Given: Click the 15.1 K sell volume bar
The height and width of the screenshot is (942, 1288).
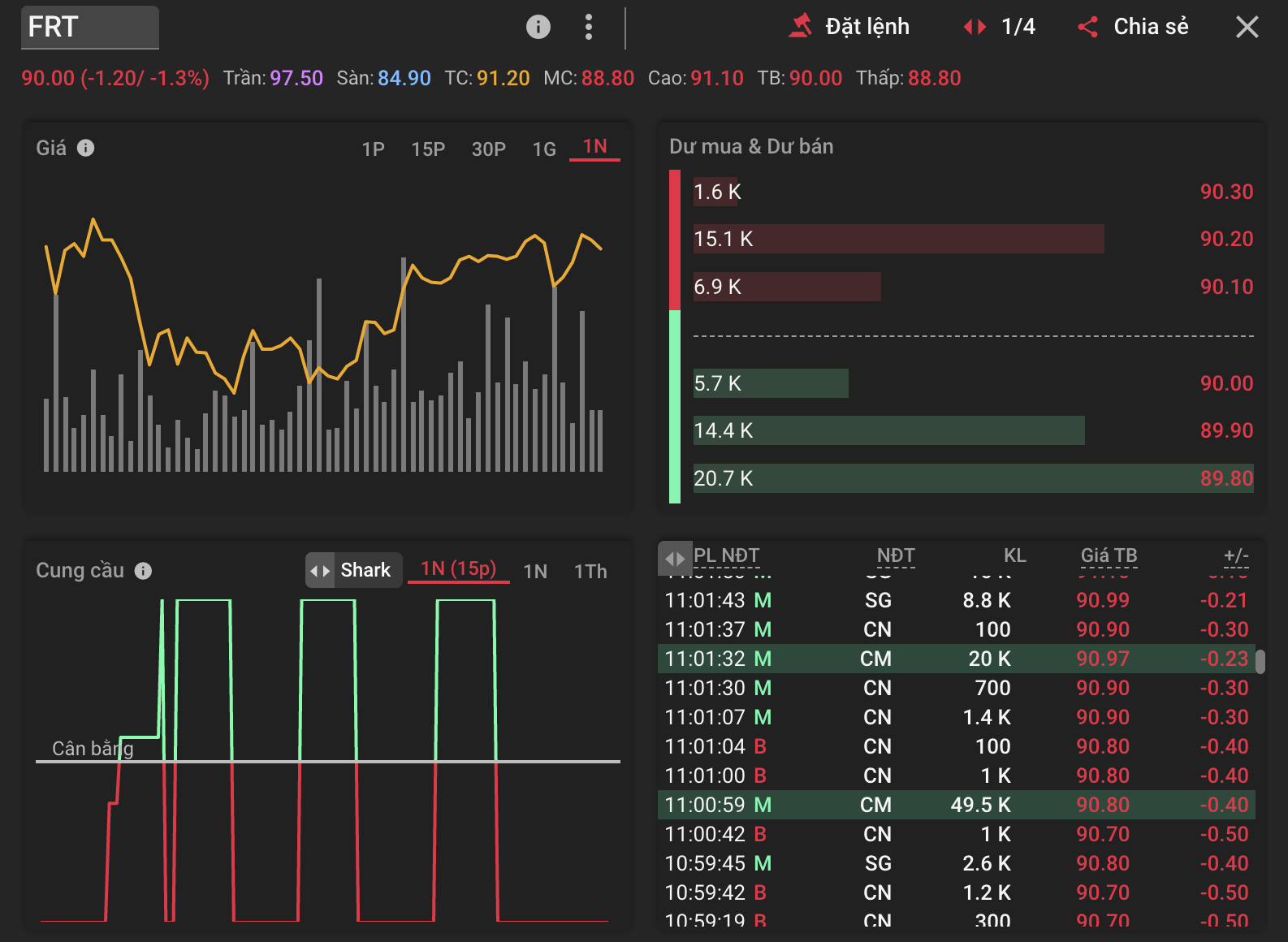Looking at the screenshot, I should pyautogui.click(x=898, y=239).
